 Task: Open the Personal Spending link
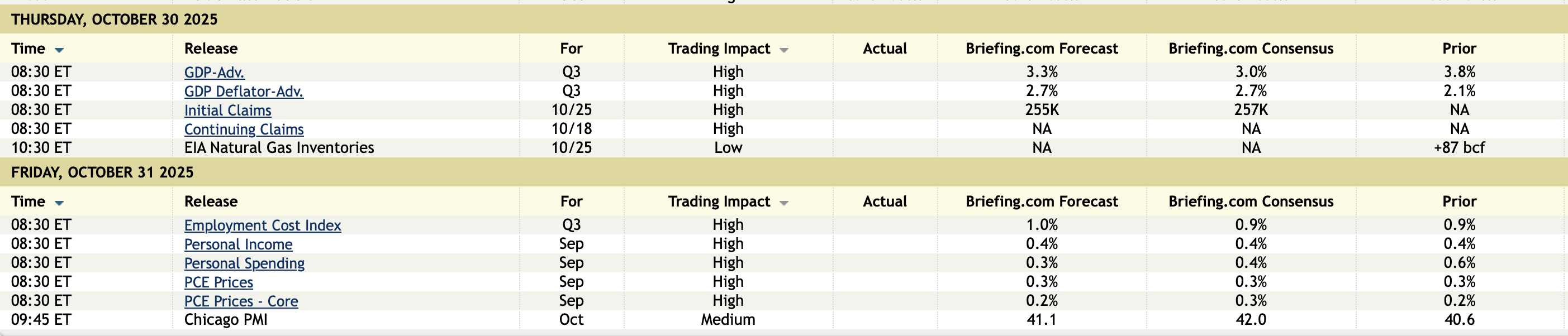tap(244, 263)
